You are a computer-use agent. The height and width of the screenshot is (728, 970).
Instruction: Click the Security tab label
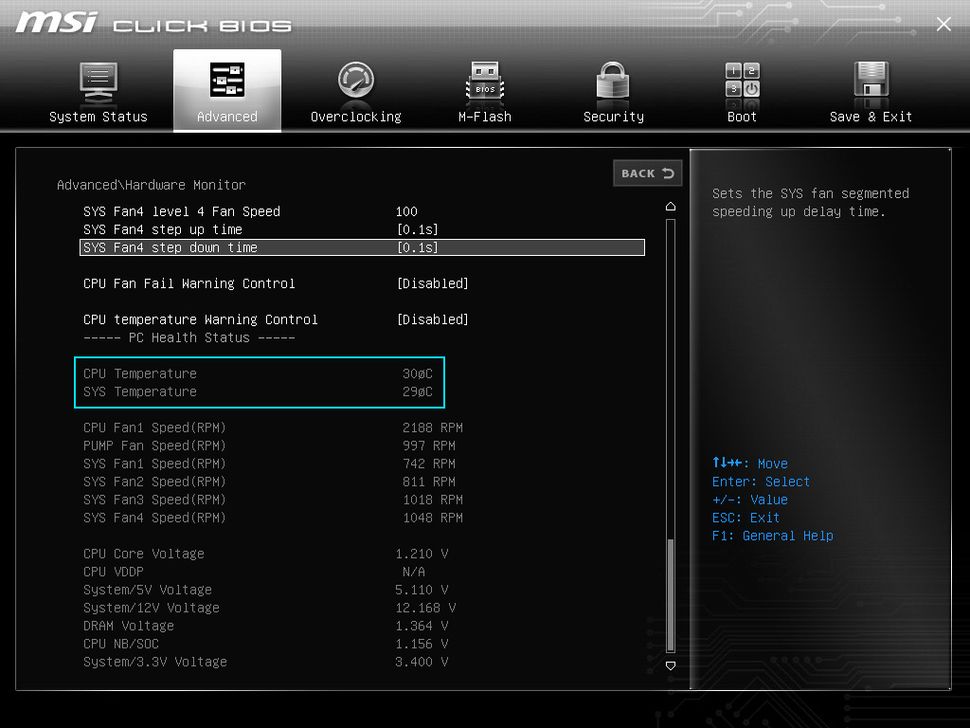point(613,117)
